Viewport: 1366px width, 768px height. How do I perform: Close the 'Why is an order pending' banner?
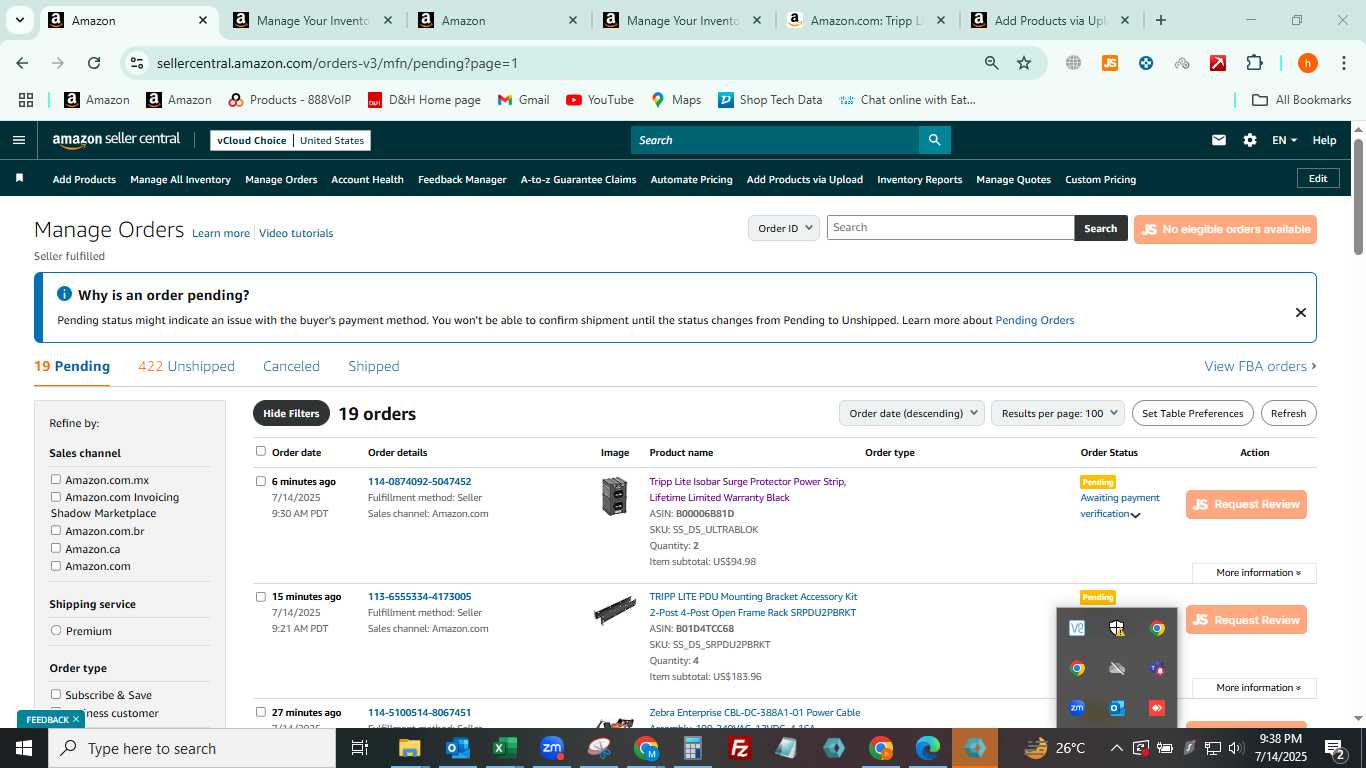click(x=1300, y=312)
